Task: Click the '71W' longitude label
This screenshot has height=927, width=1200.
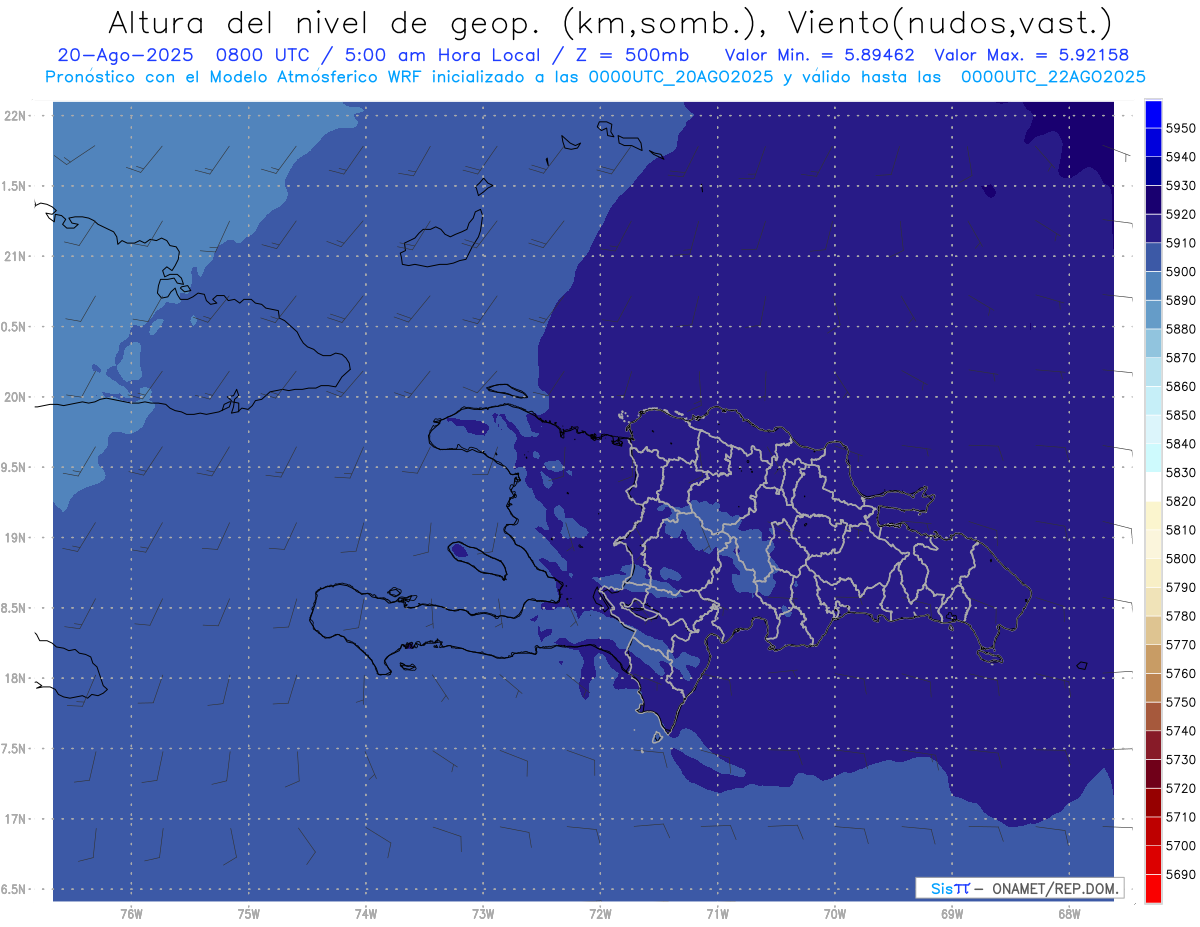Action: pos(717,913)
